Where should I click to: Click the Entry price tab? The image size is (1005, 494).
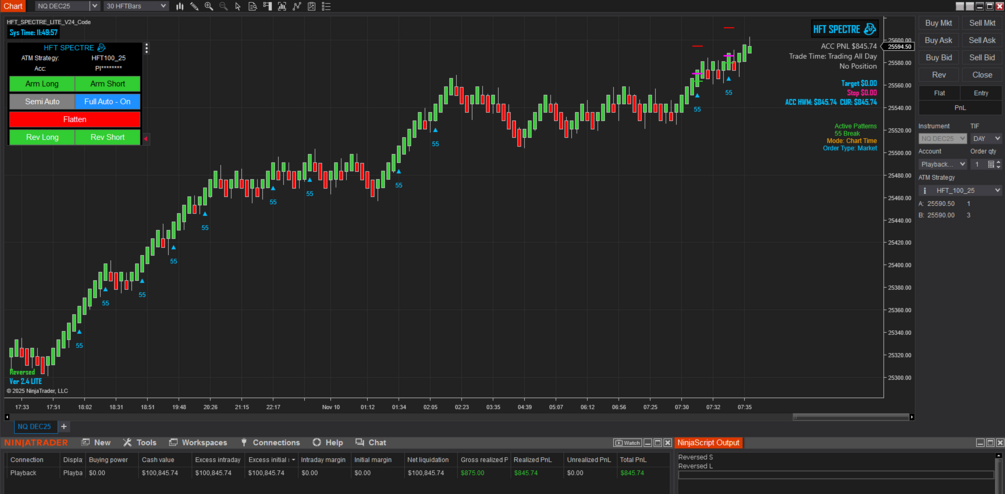coord(981,93)
